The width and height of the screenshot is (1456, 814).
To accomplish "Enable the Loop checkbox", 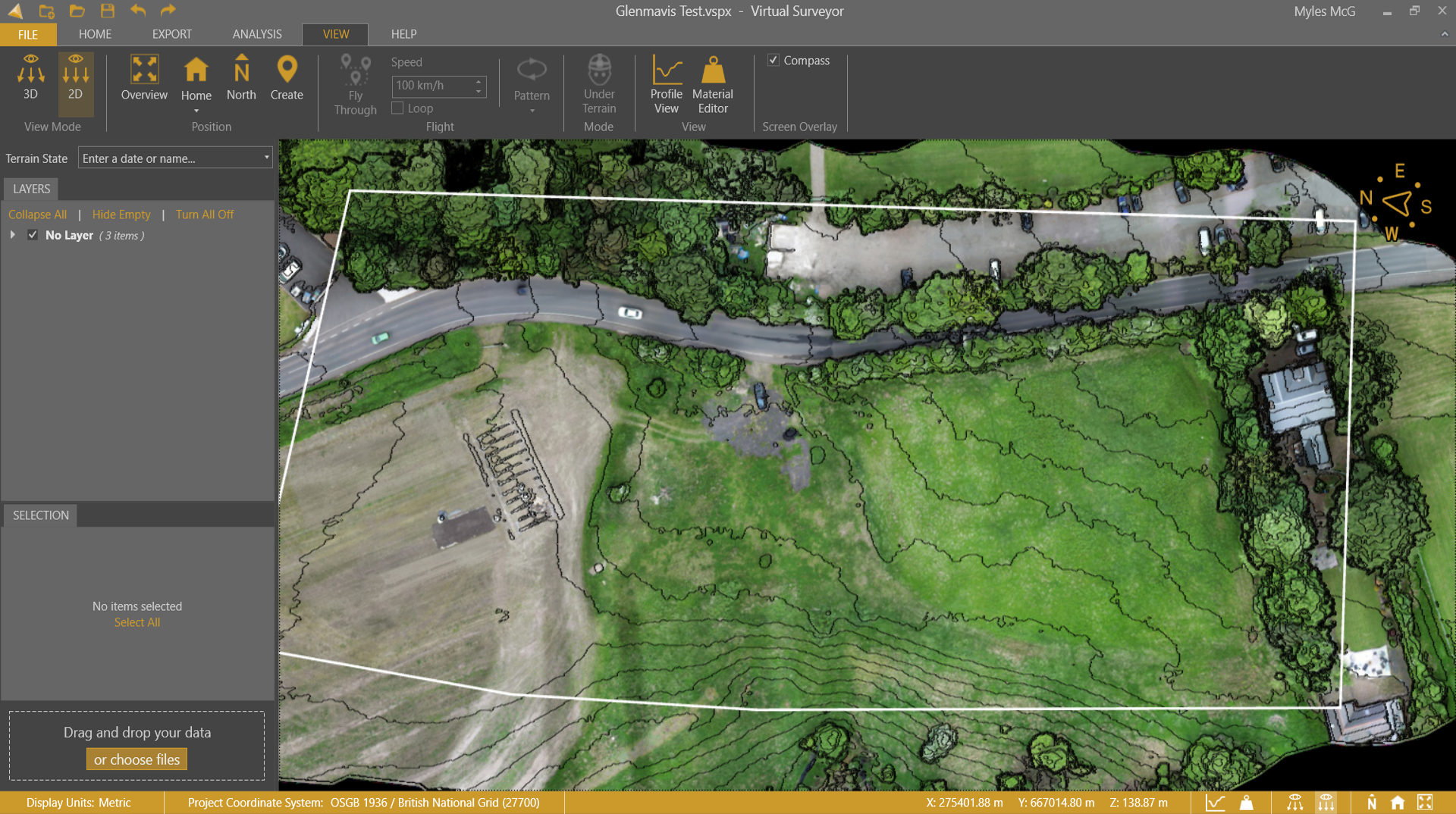I will 397,108.
